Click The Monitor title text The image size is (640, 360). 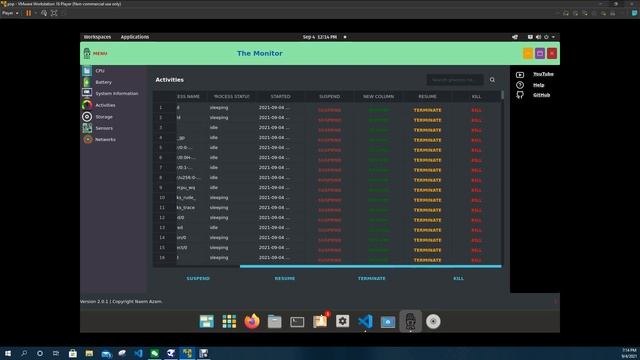(260, 53)
